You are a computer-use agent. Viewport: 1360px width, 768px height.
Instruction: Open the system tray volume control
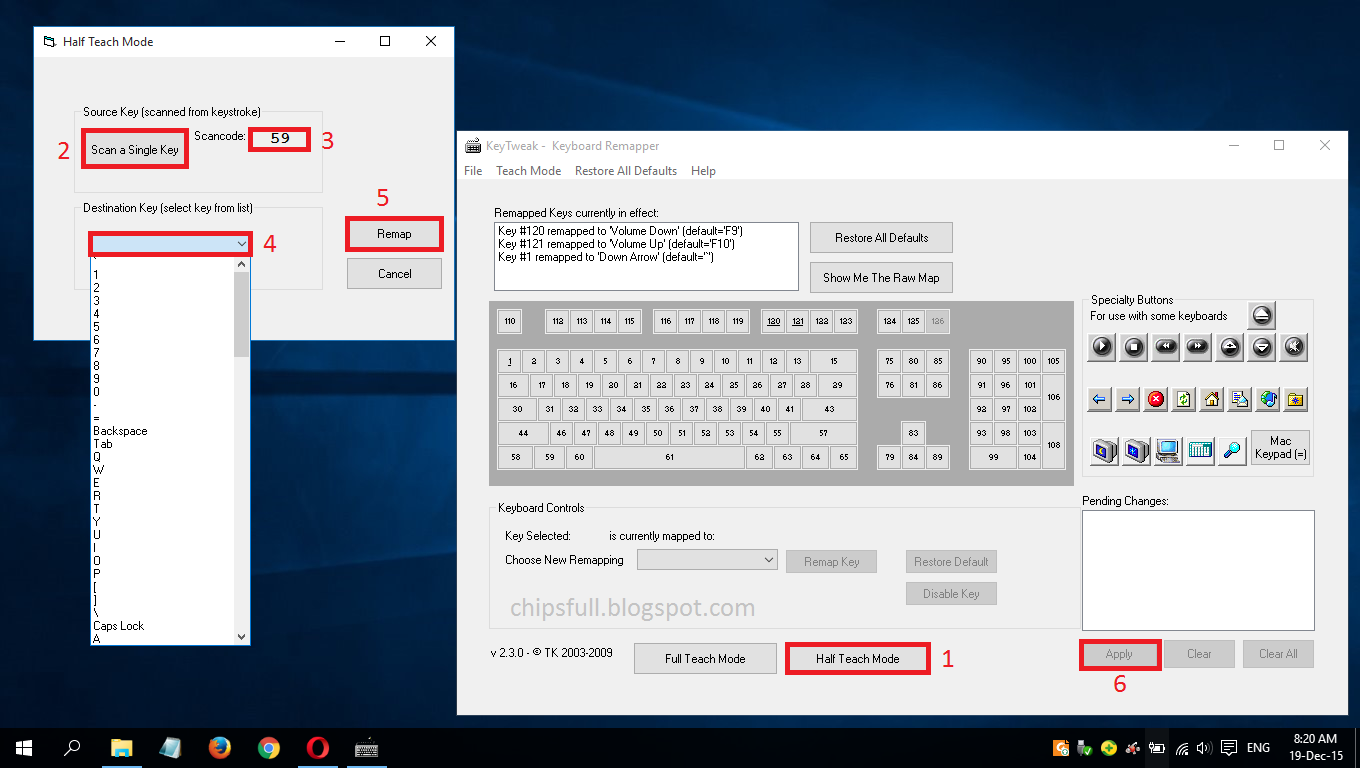1203,747
